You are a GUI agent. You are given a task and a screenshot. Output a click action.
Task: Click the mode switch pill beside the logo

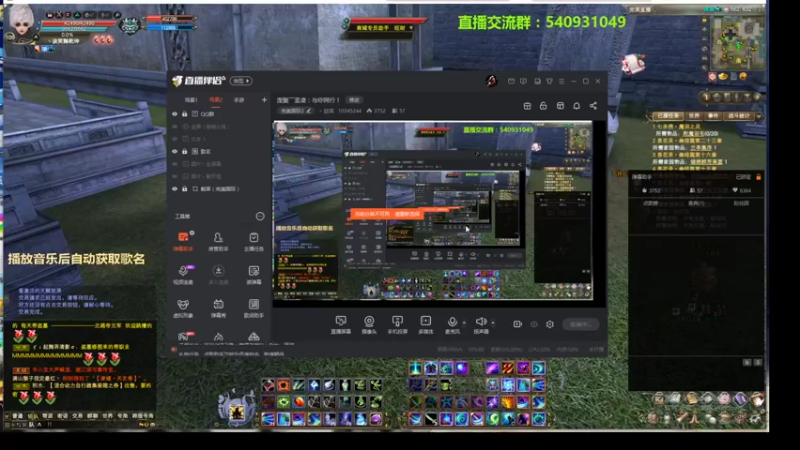point(241,81)
